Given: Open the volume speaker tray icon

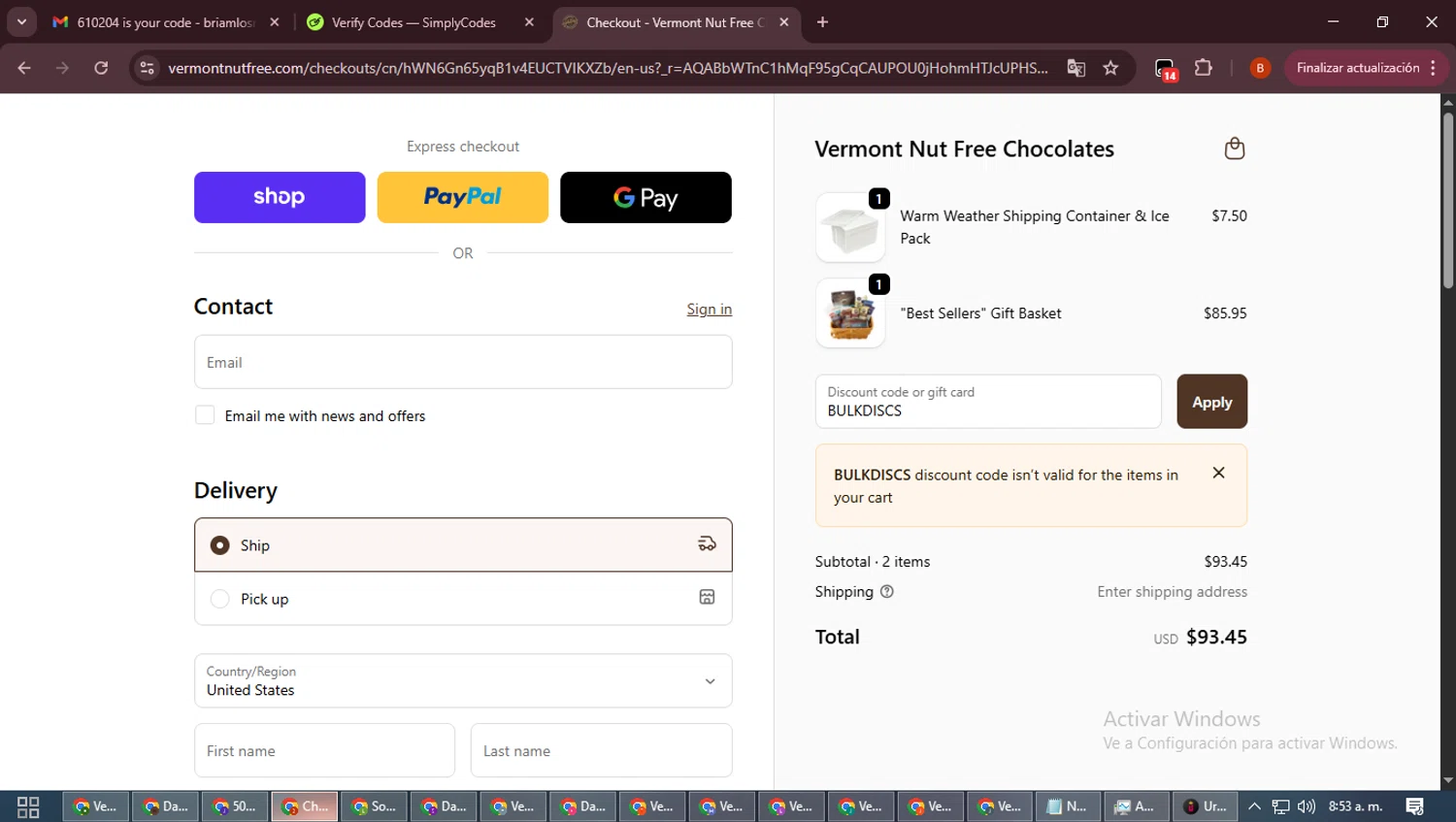Looking at the screenshot, I should (1307, 806).
